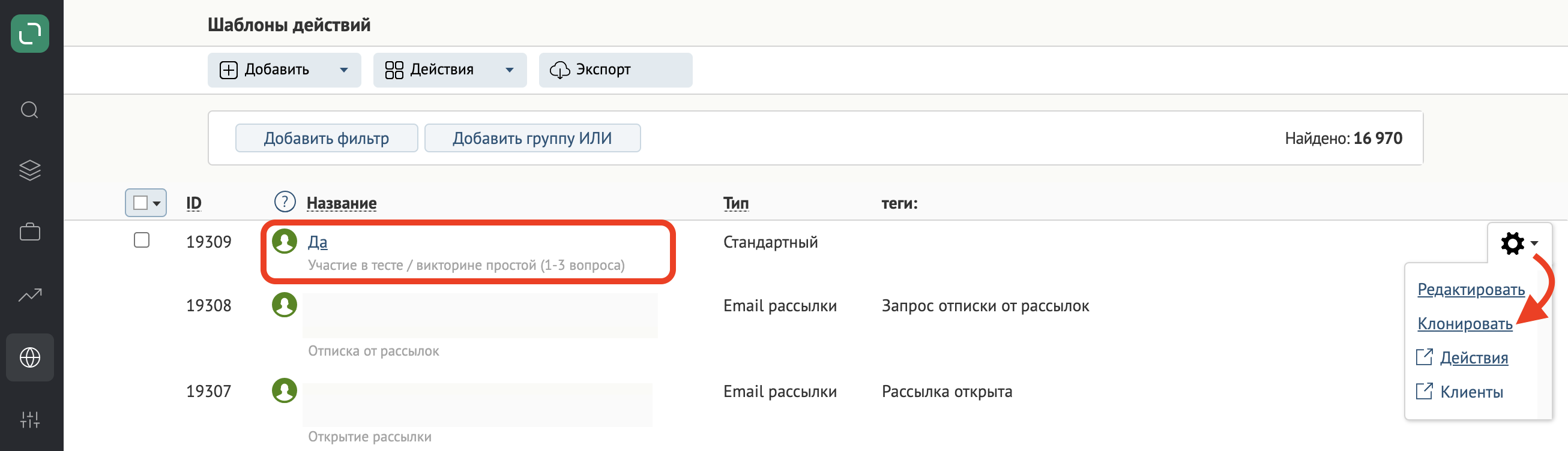Open the layers icon in sidebar
The height and width of the screenshot is (451, 1568).
30,170
